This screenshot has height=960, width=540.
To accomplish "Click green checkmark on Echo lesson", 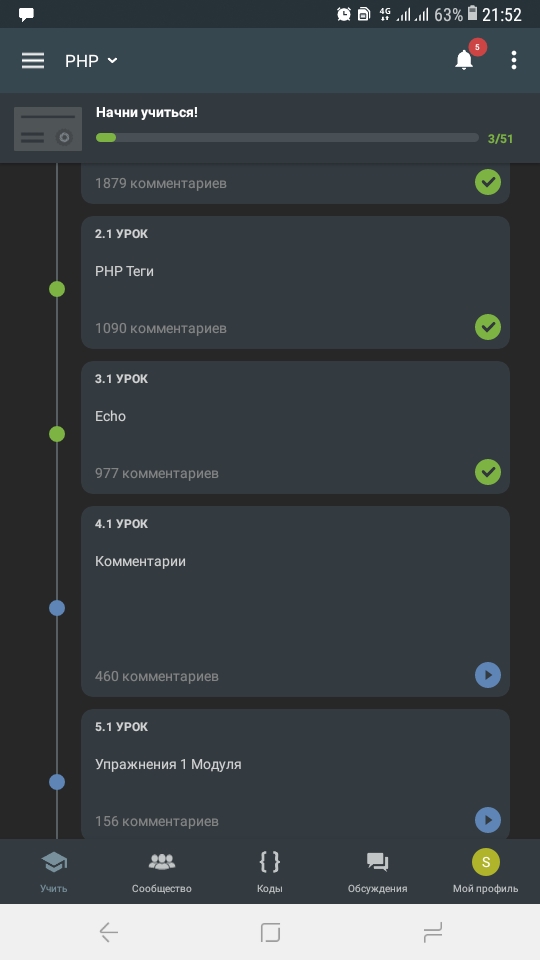I will pyautogui.click(x=488, y=472).
